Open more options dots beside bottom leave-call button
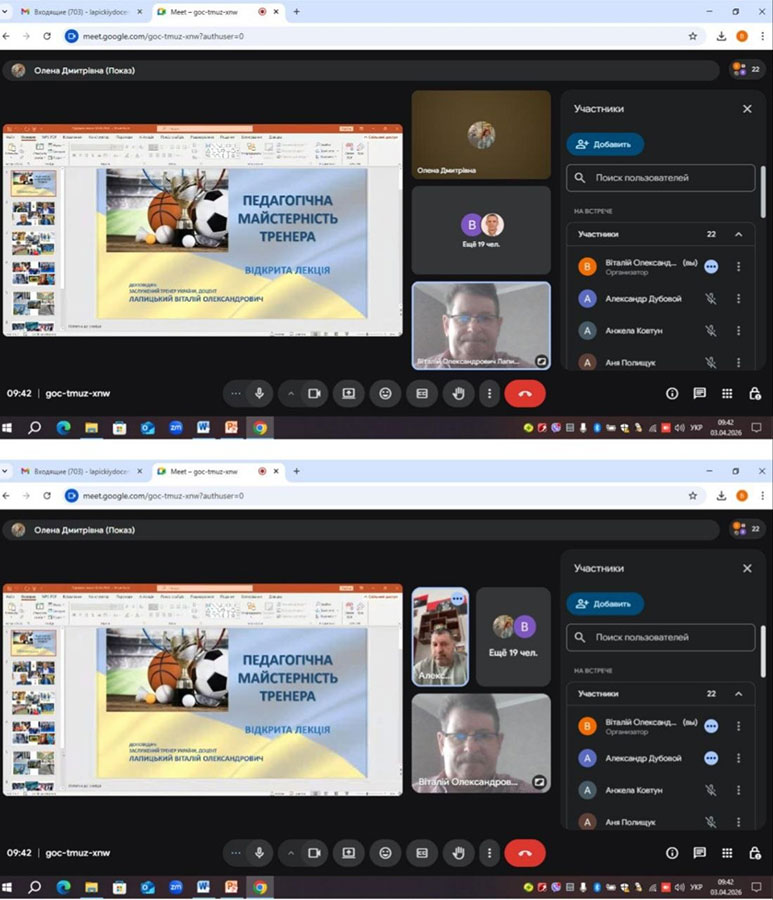 click(x=490, y=854)
